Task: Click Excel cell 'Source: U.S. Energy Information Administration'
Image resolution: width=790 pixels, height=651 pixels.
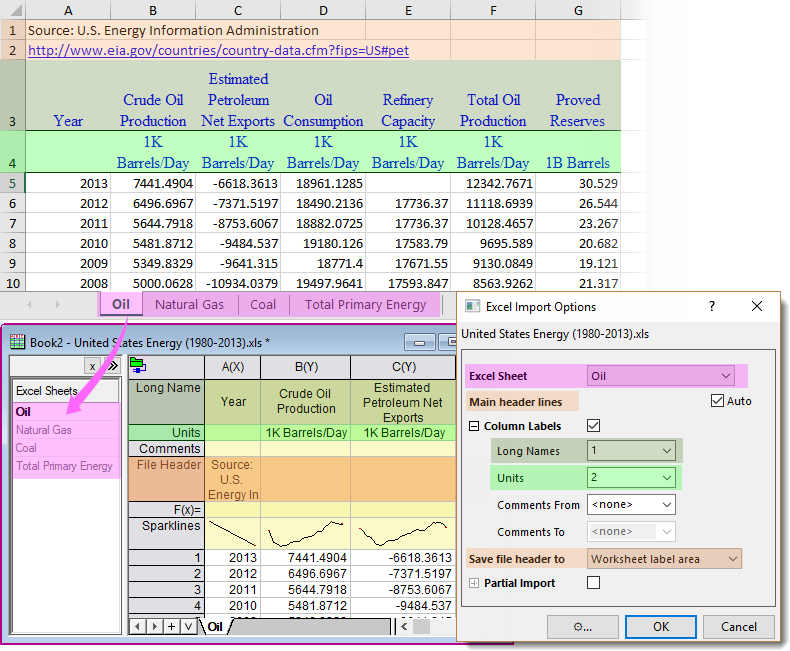Action: click(173, 30)
